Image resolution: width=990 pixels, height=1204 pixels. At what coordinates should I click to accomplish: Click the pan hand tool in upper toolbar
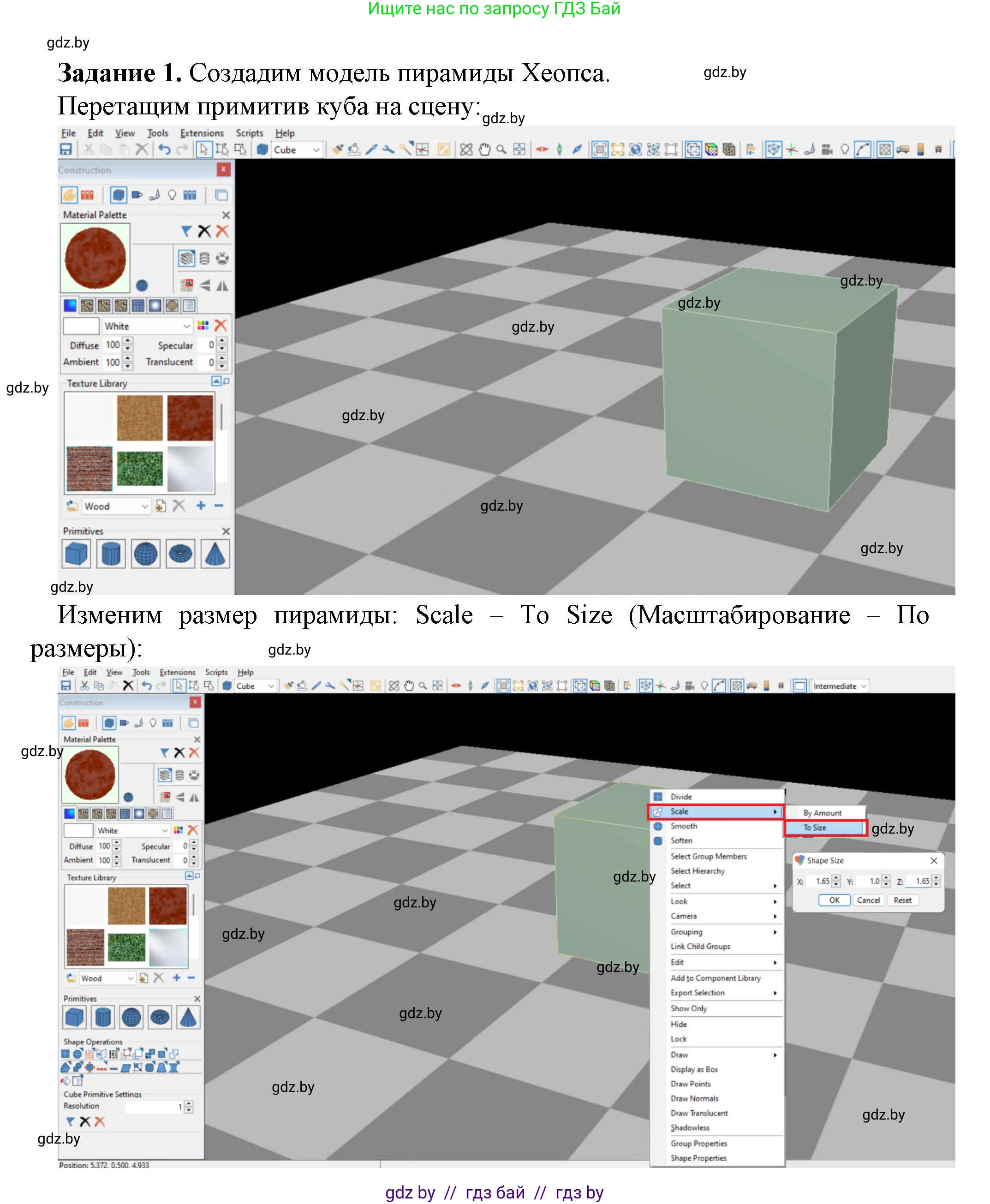(484, 149)
